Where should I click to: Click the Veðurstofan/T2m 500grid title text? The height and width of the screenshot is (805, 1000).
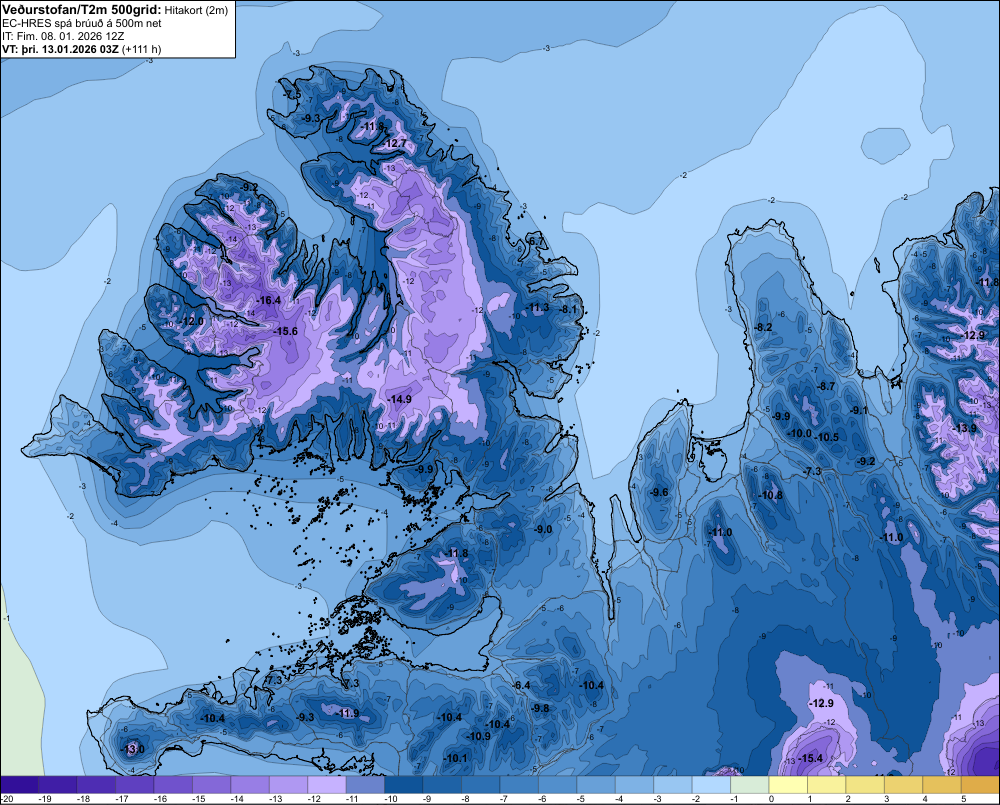[82, 10]
